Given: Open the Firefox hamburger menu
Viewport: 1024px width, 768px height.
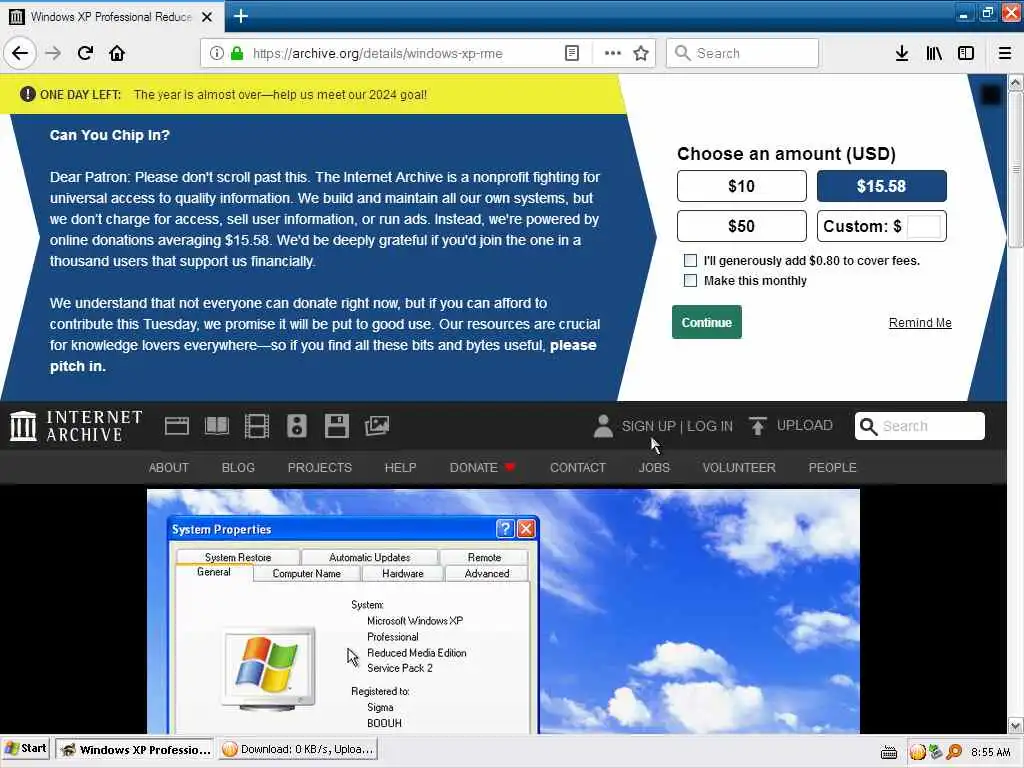Looking at the screenshot, I should (1005, 53).
